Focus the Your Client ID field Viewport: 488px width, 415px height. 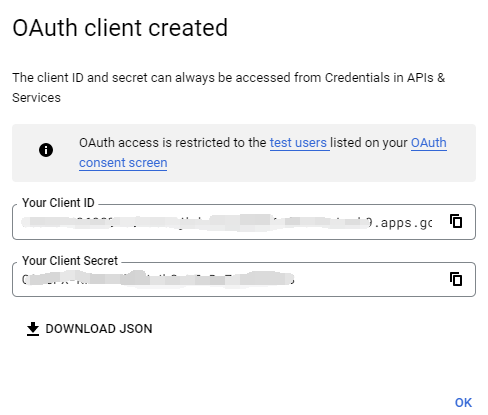coord(244,222)
